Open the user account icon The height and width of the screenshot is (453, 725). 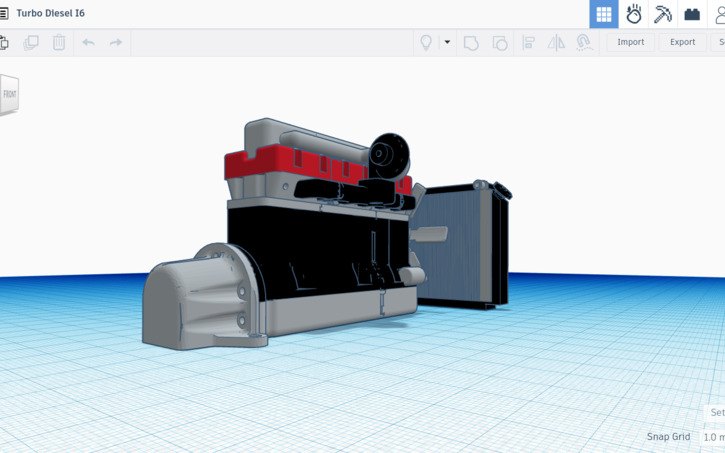(x=719, y=14)
